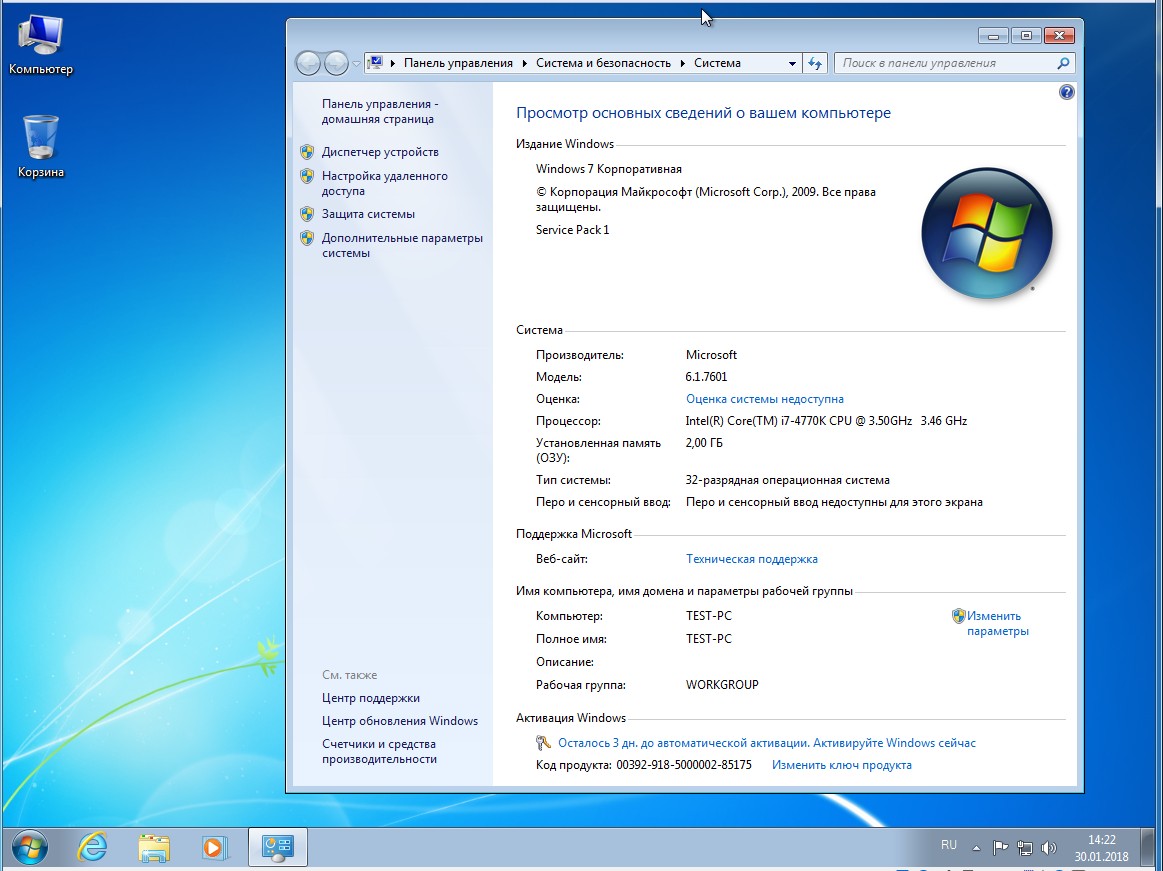The image size is (1163, 871).
Task: Open Центр обновления Windows link
Action: (400, 721)
